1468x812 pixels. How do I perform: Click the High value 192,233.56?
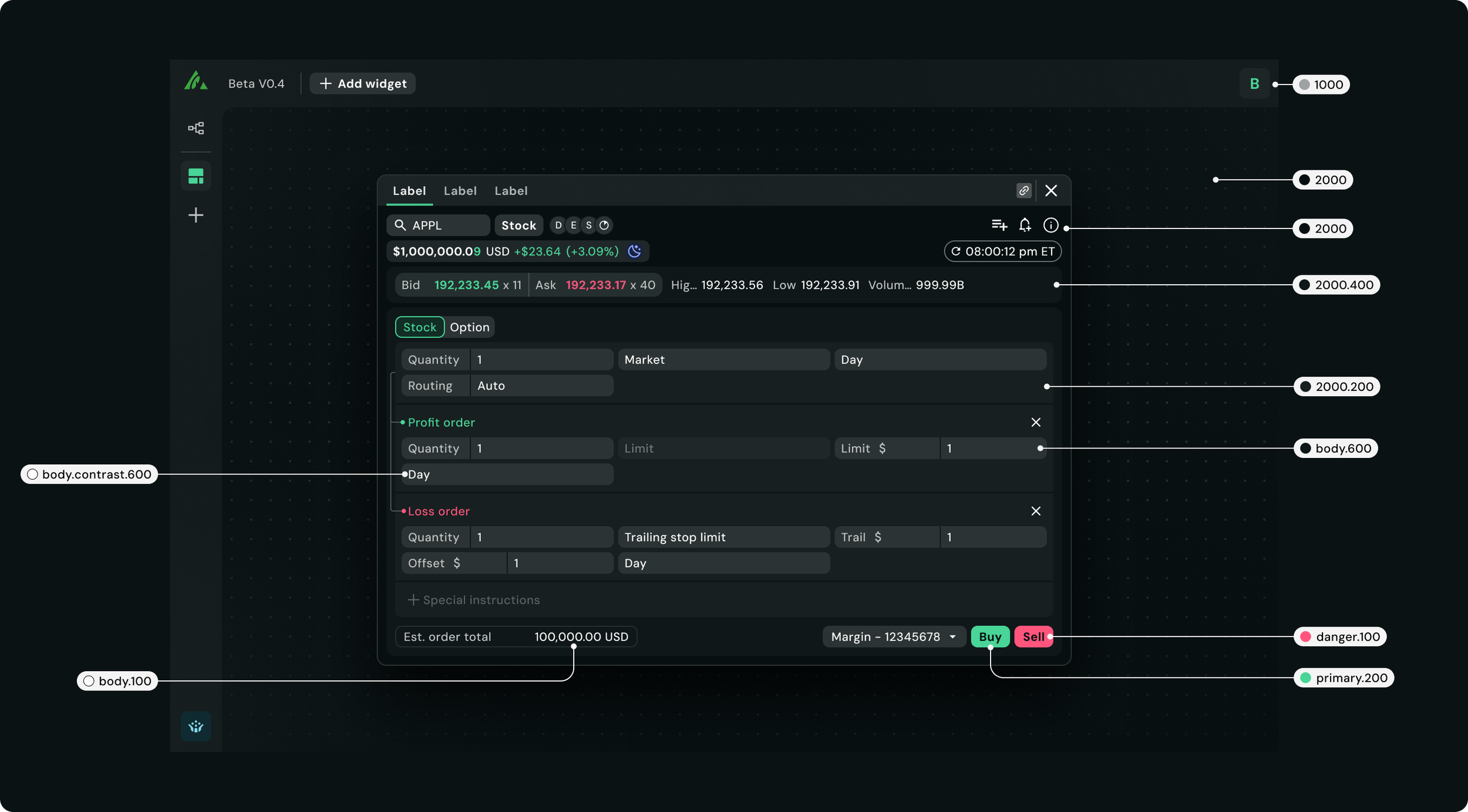[x=732, y=285]
